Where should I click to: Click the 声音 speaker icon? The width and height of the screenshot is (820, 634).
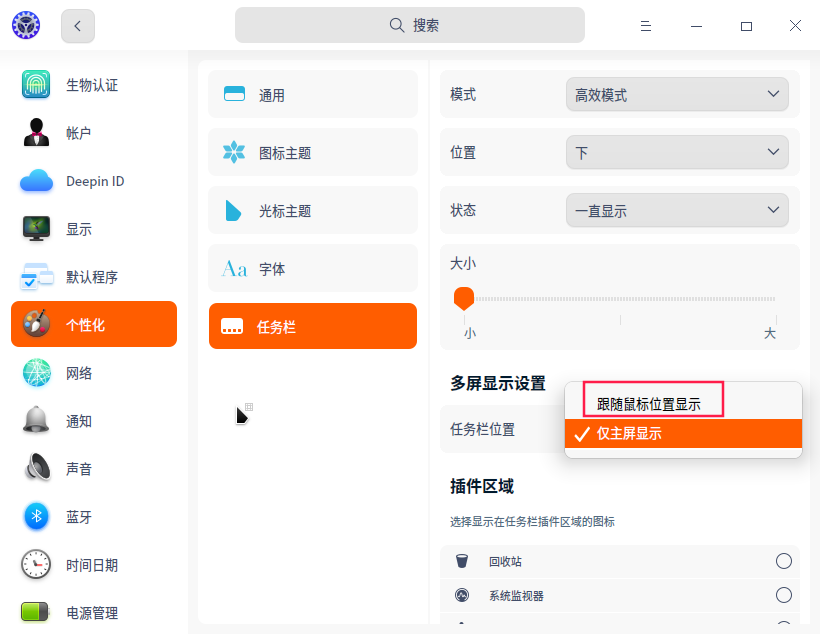(38, 467)
